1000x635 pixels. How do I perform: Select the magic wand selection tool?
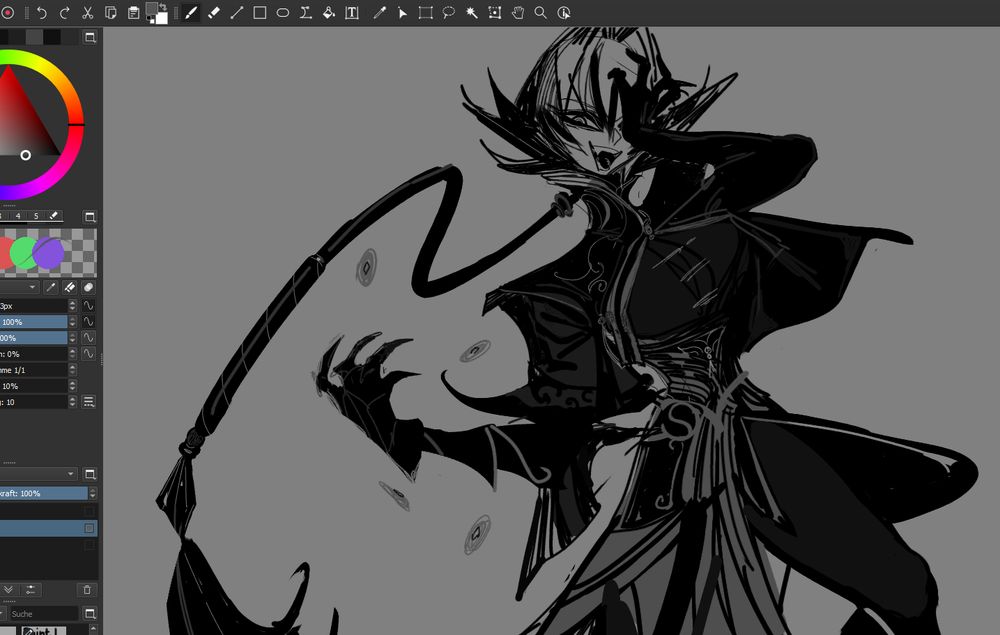471,13
